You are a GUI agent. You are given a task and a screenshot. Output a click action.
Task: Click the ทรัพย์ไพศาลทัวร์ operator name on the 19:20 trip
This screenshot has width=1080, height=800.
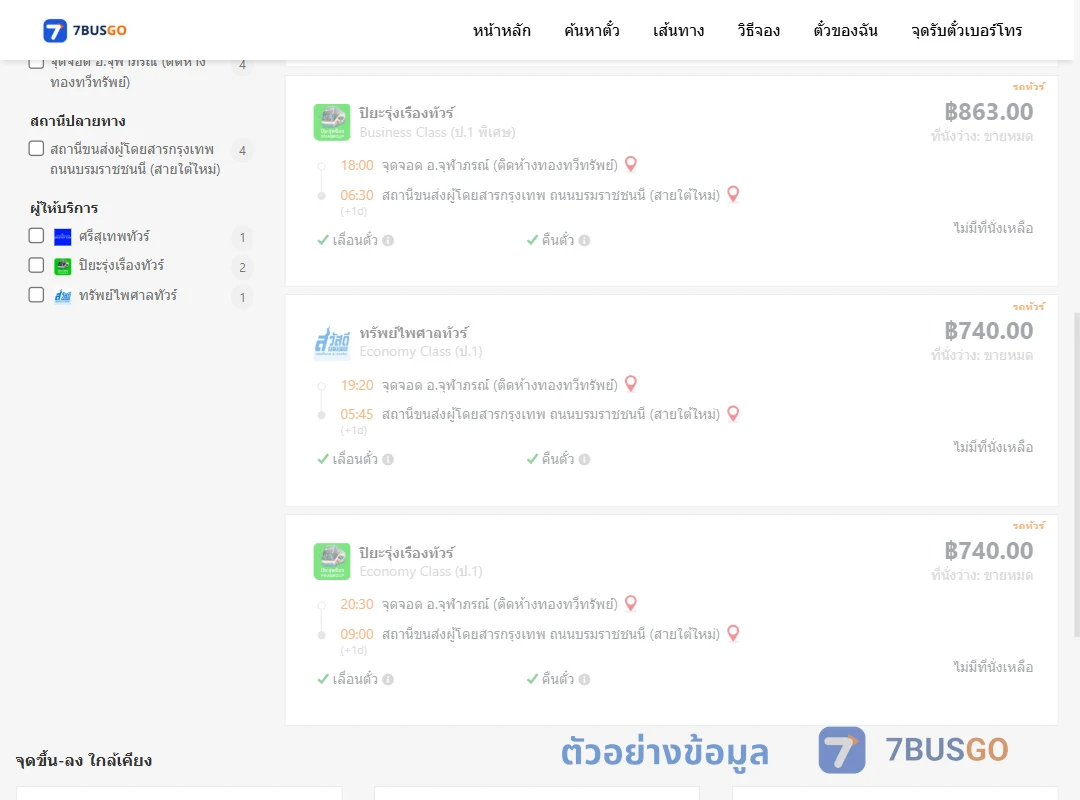[413, 332]
